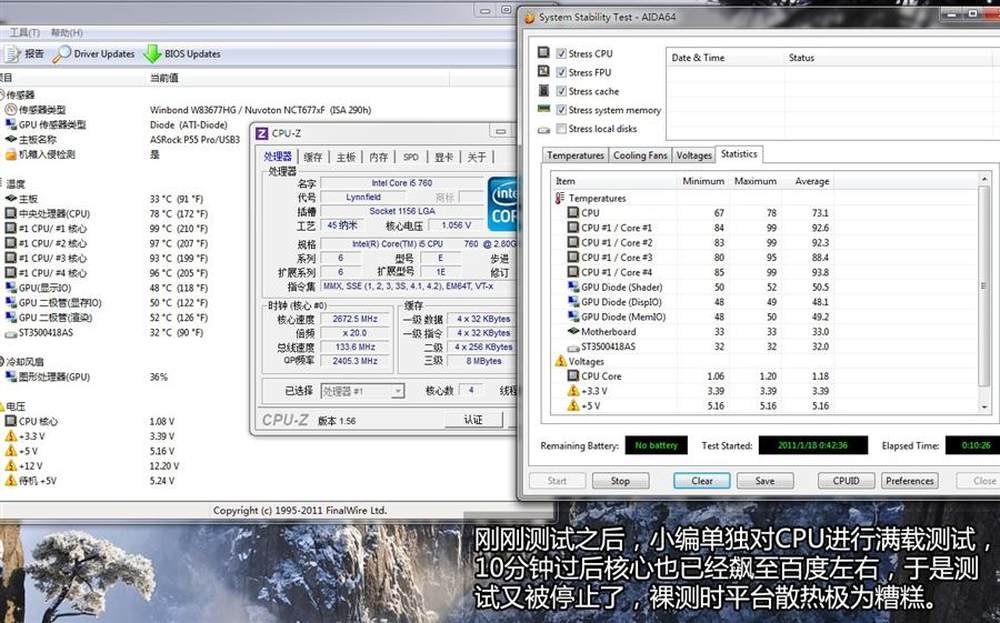This screenshot has height=623, width=1000.
Task: Open Driver Updates magnifier icon
Action: (61, 54)
